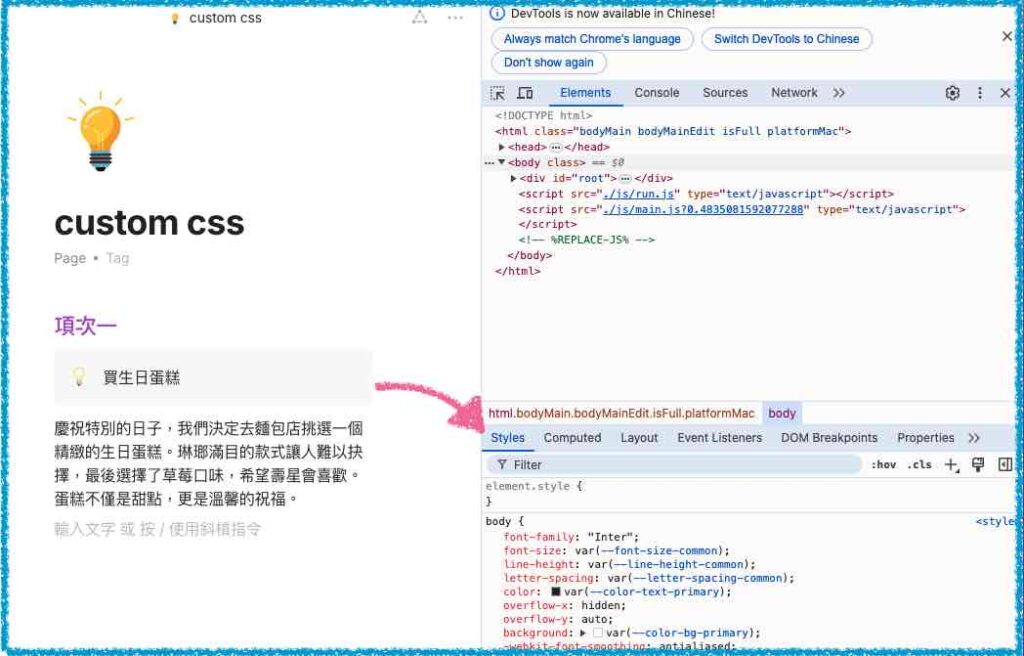Click the 買生日蛋糕 callout text

point(141,378)
